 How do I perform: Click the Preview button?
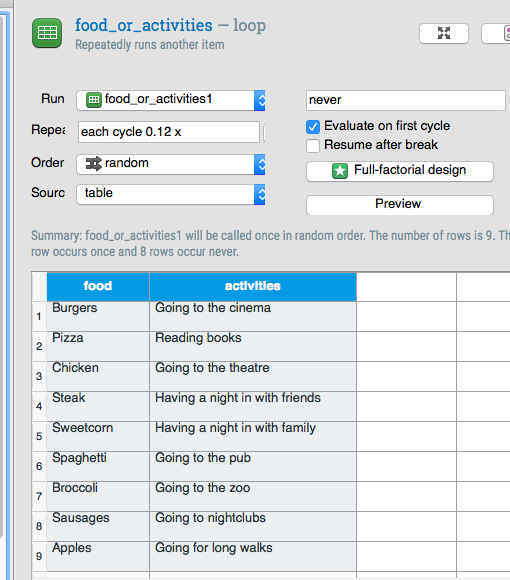click(x=400, y=205)
